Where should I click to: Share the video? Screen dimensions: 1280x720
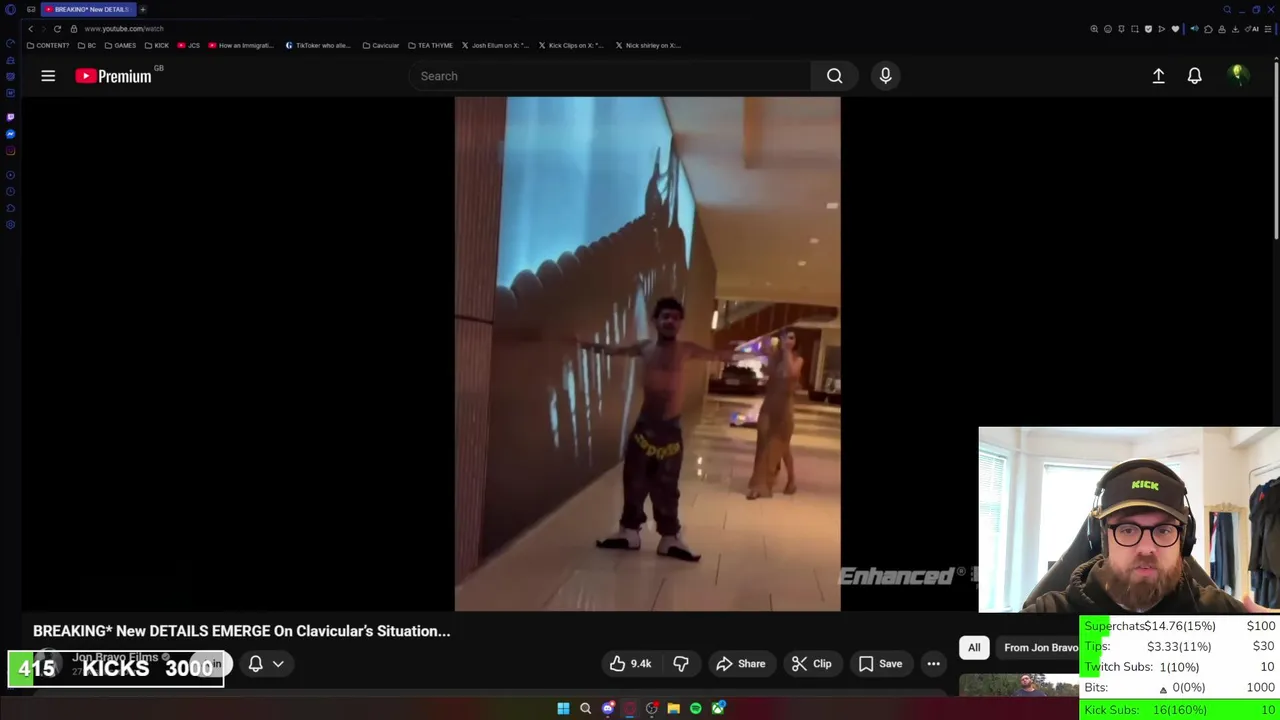[x=741, y=664]
